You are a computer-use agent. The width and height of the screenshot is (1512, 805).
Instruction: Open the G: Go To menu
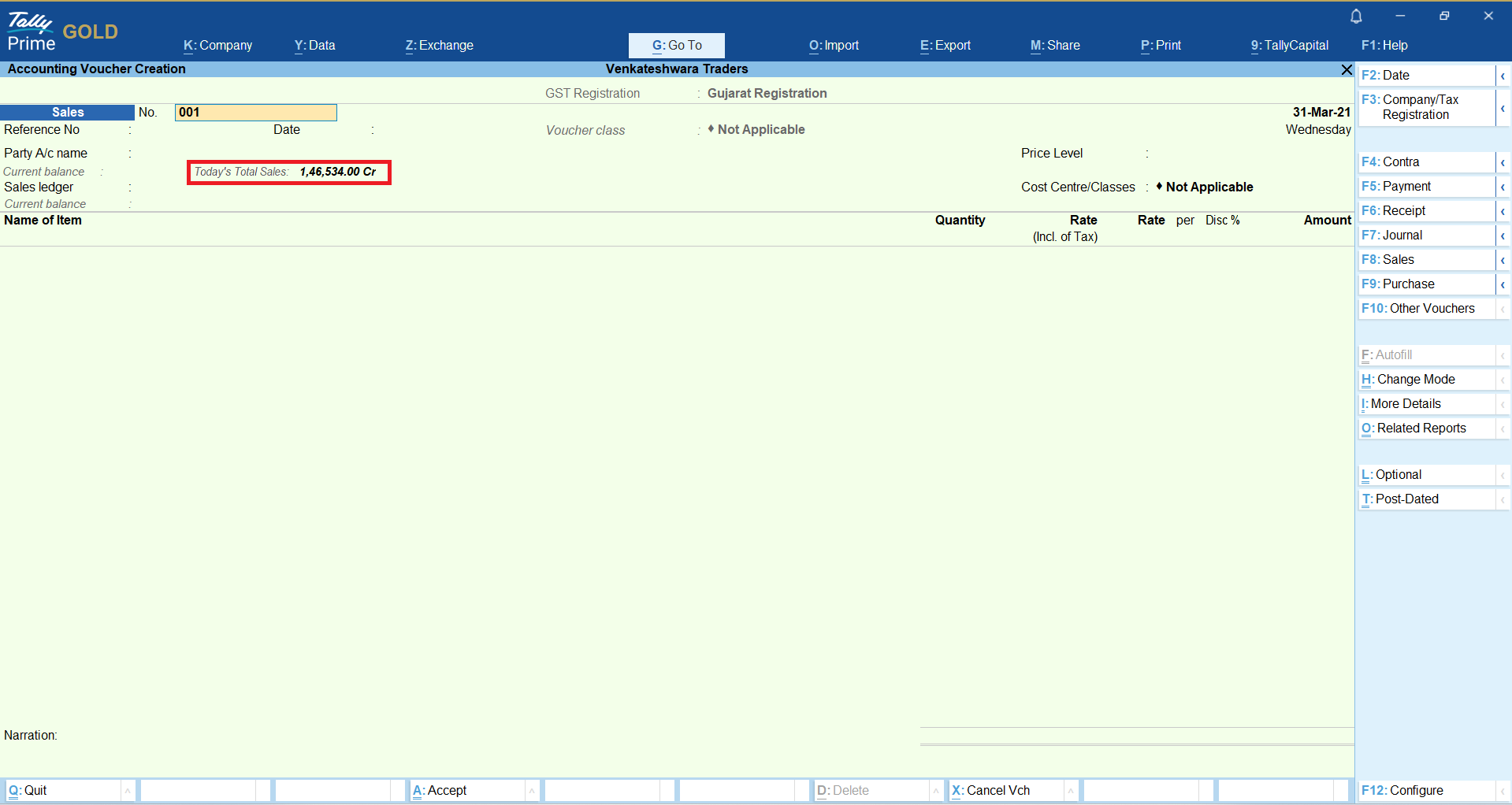tap(677, 46)
